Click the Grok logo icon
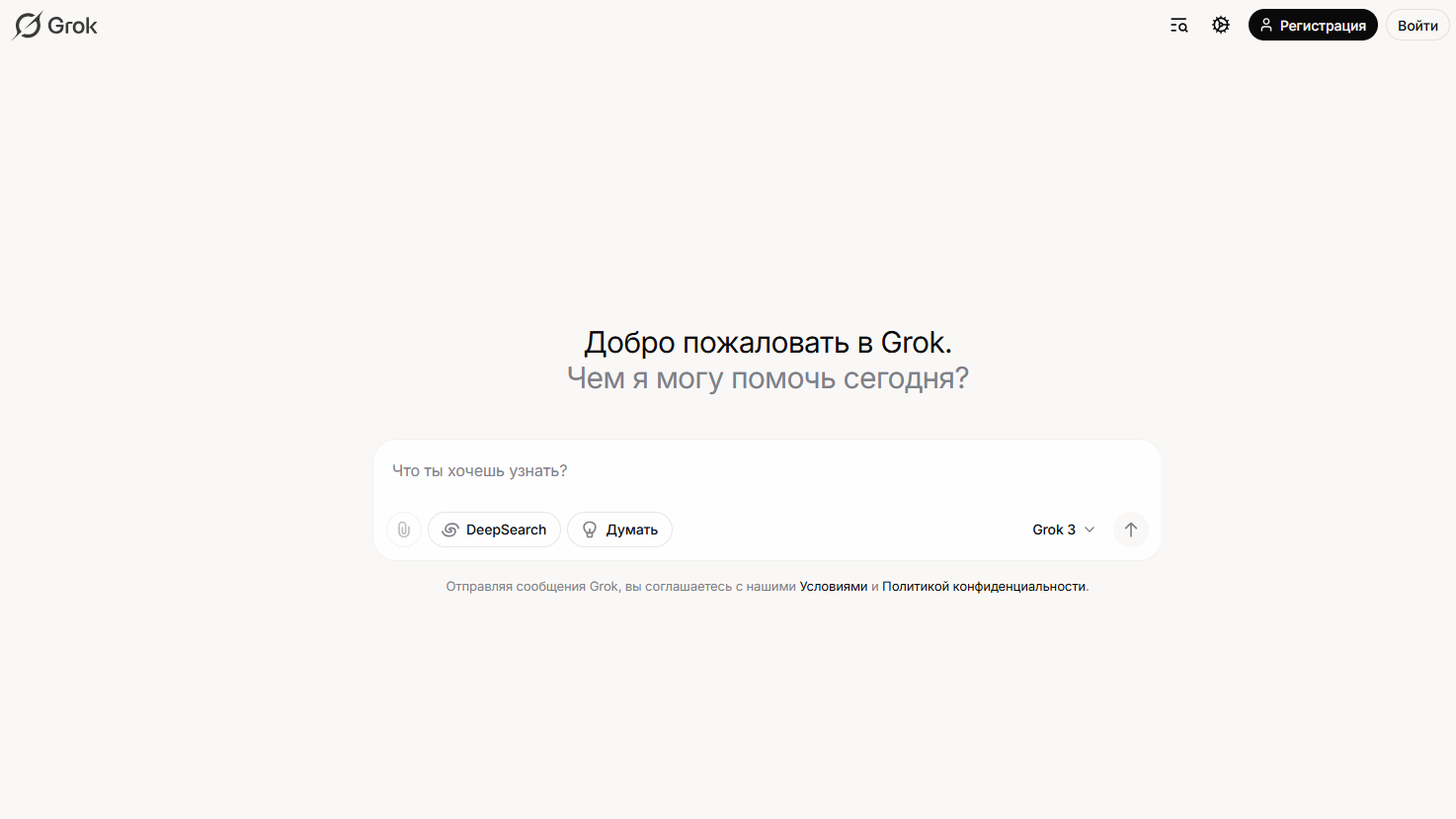Image resolution: width=1456 pixels, height=819 pixels. [28, 26]
